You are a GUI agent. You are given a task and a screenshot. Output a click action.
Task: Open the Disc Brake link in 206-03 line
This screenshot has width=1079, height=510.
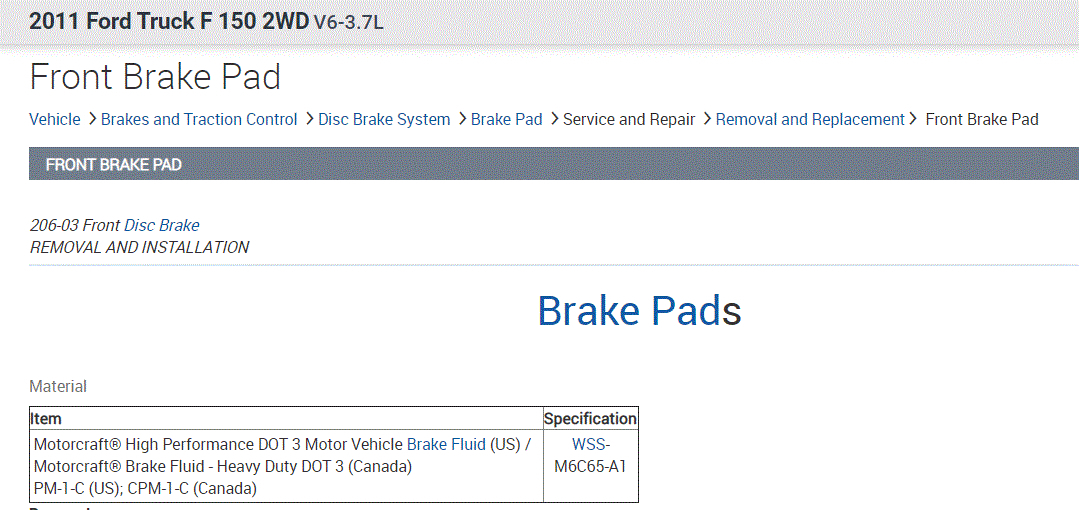point(162,226)
